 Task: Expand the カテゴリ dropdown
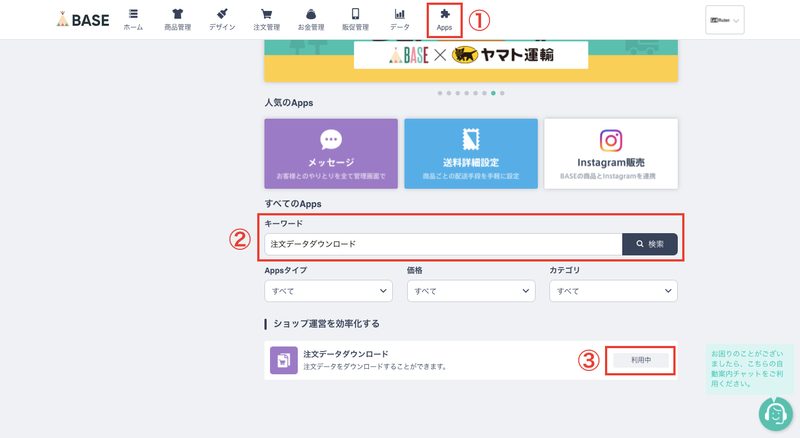(613, 291)
